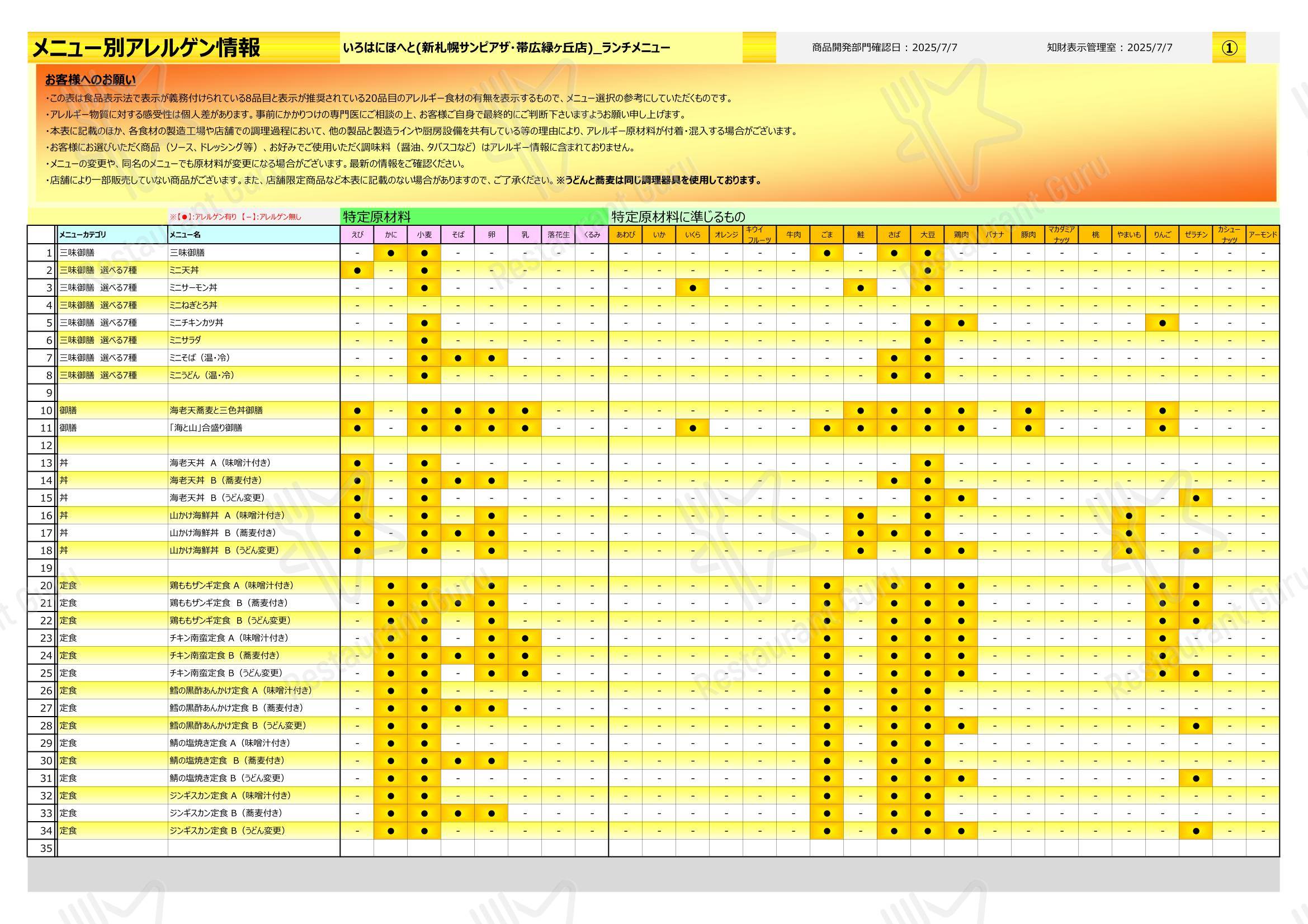Click the あわび column header

click(x=626, y=235)
